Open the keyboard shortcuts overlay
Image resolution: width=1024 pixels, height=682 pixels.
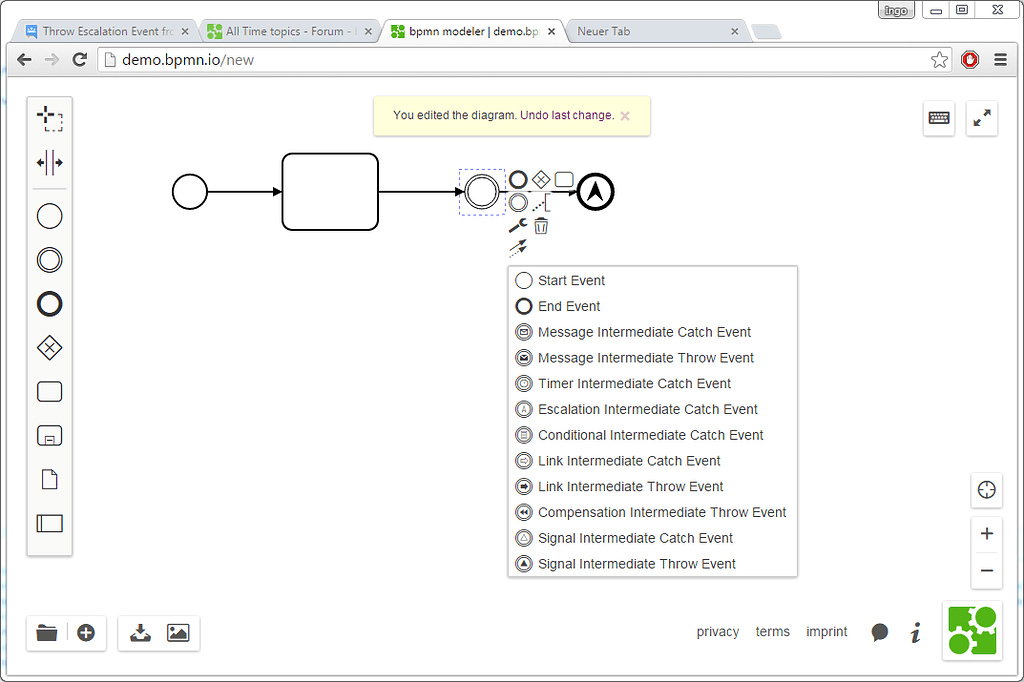click(x=939, y=118)
